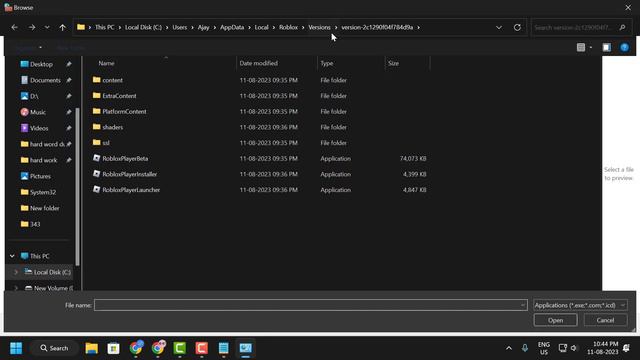Select RobloxPlayerLauncher application

click(126, 190)
